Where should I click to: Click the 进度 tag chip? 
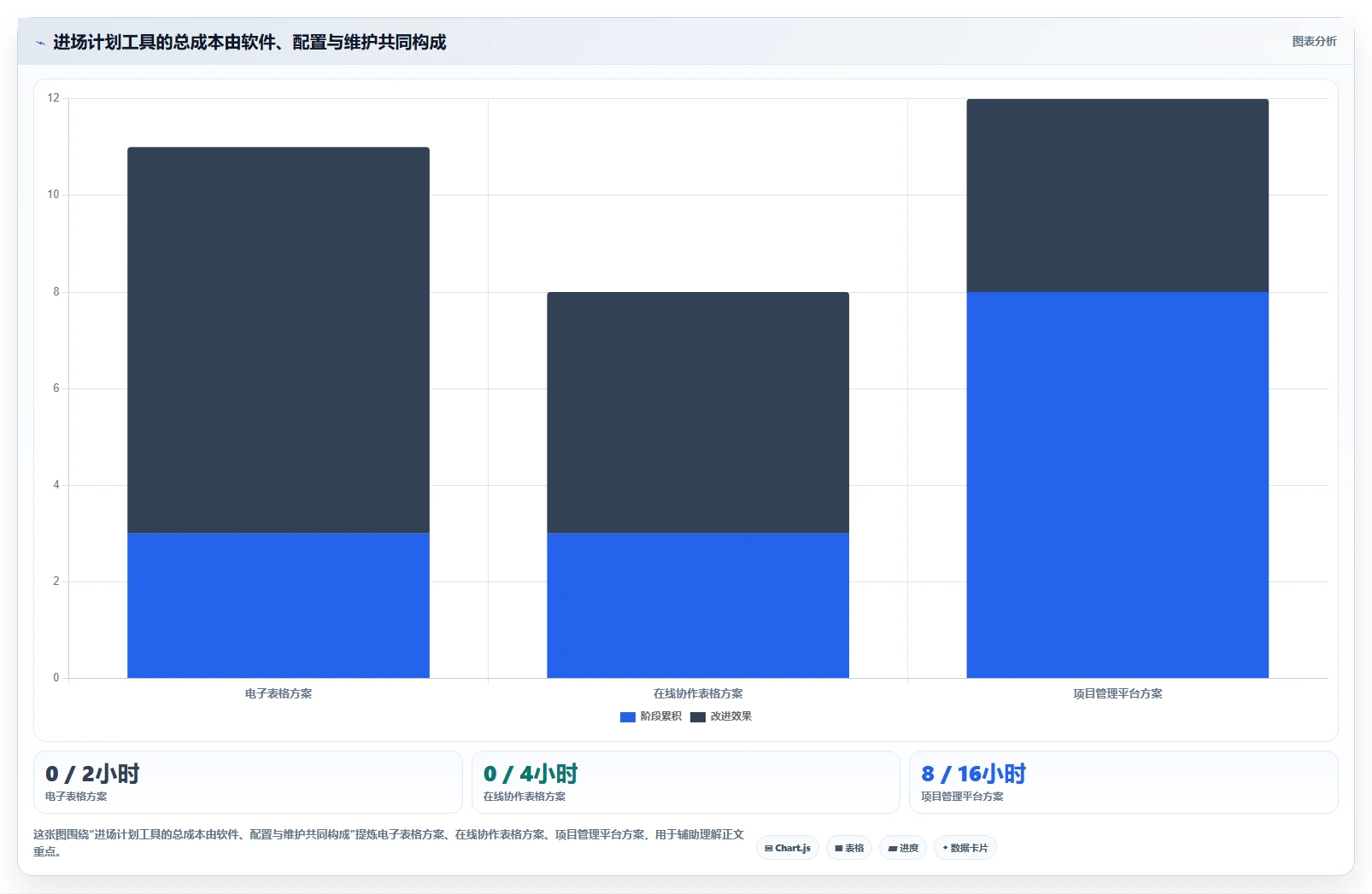click(x=903, y=848)
